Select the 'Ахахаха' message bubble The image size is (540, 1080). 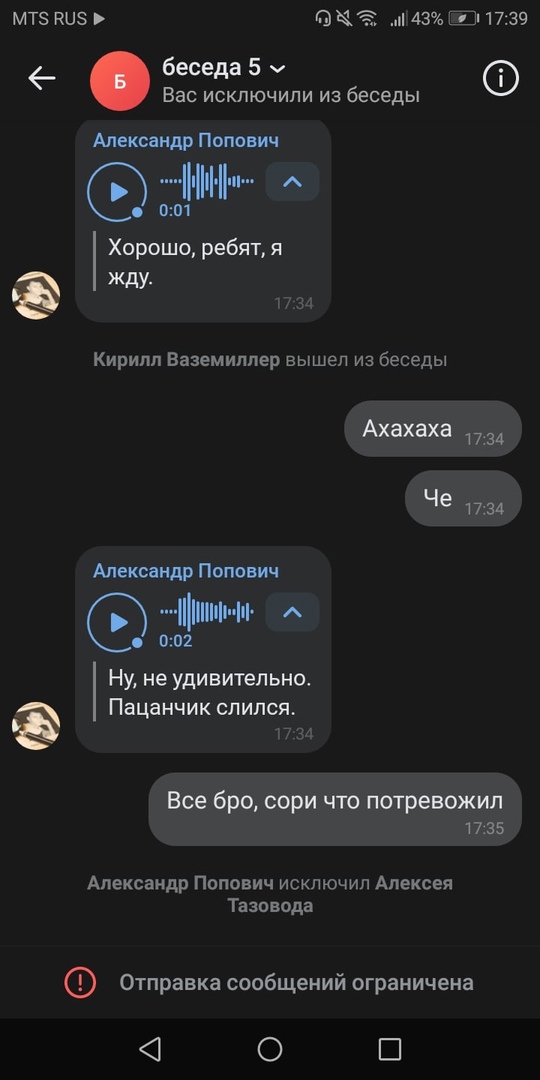tap(433, 428)
